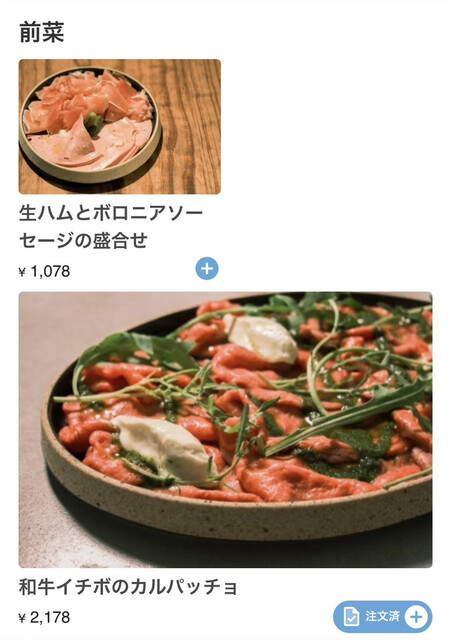Open the 和牛イチボのカルパッチョ large photo

[225, 429]
